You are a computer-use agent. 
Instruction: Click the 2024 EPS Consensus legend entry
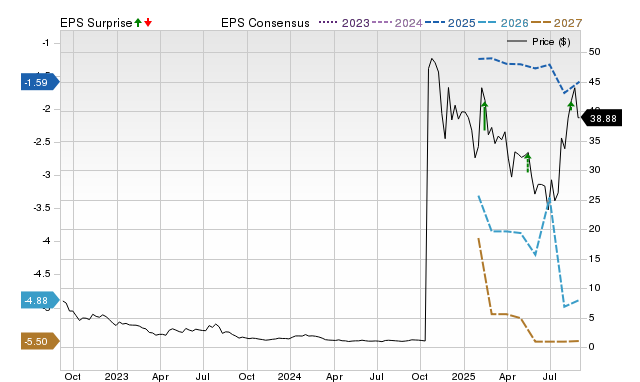398,23
